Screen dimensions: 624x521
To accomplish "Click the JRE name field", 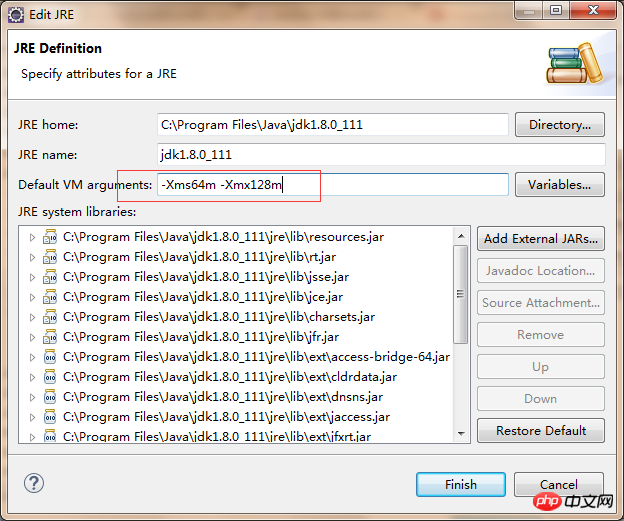I will pyautogui.click(x=381, y=154).
